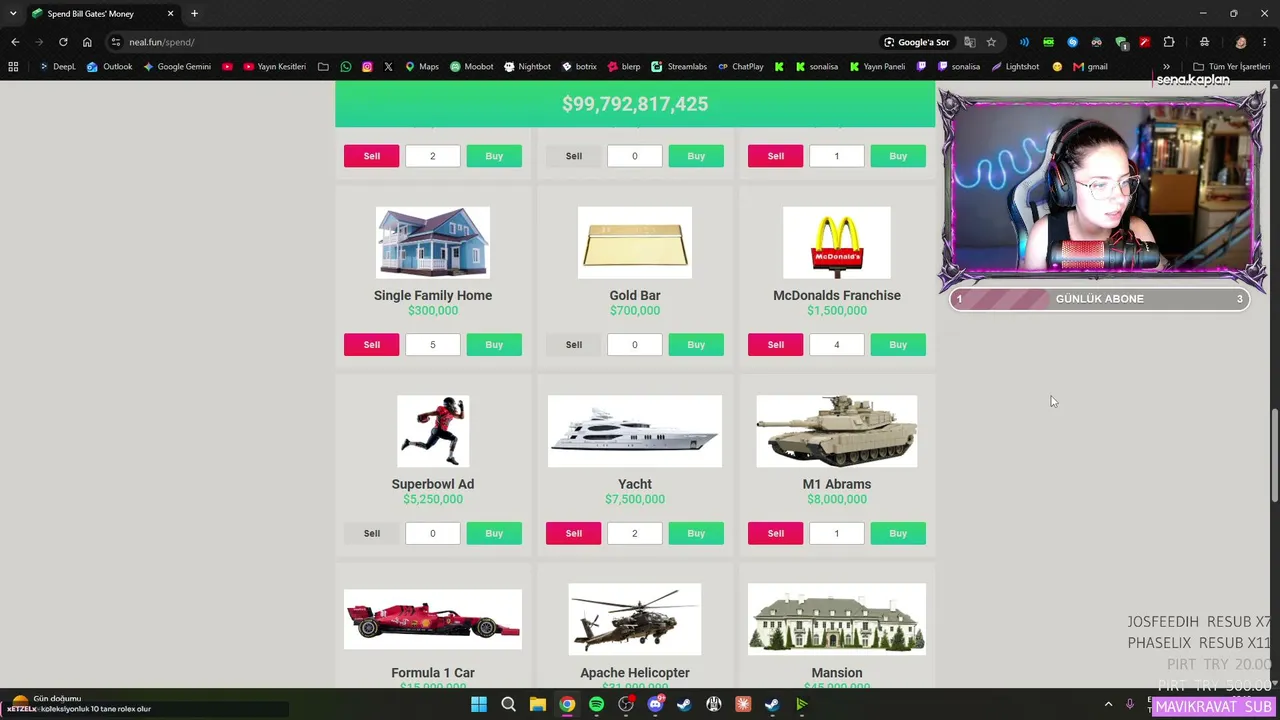Image resolution: width=1280 pixels, height=720 pixels.
Task: Open the ChatPlay bookmark
Action: pyautogui.click(x=741, y=67)
